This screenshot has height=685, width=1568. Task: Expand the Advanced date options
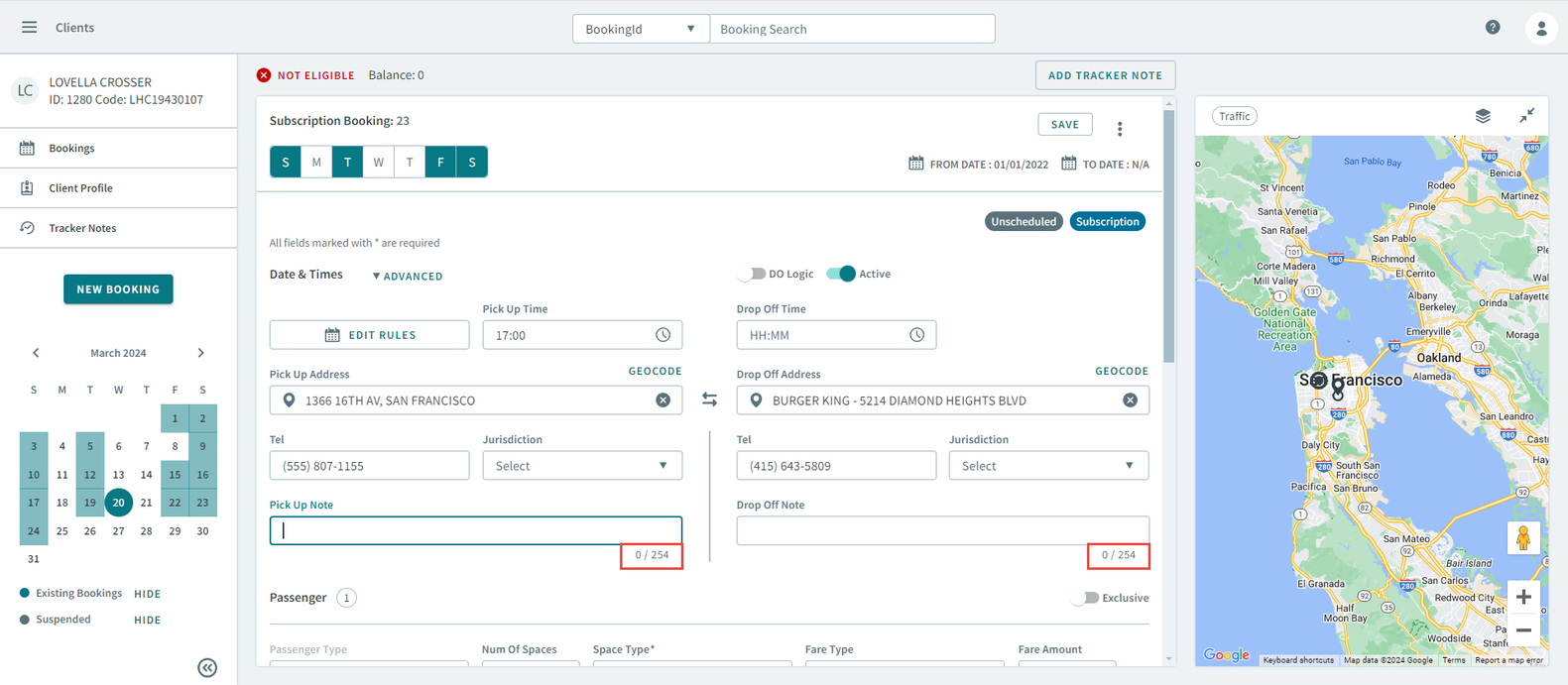pyautogui.click(x=408, y=277)
